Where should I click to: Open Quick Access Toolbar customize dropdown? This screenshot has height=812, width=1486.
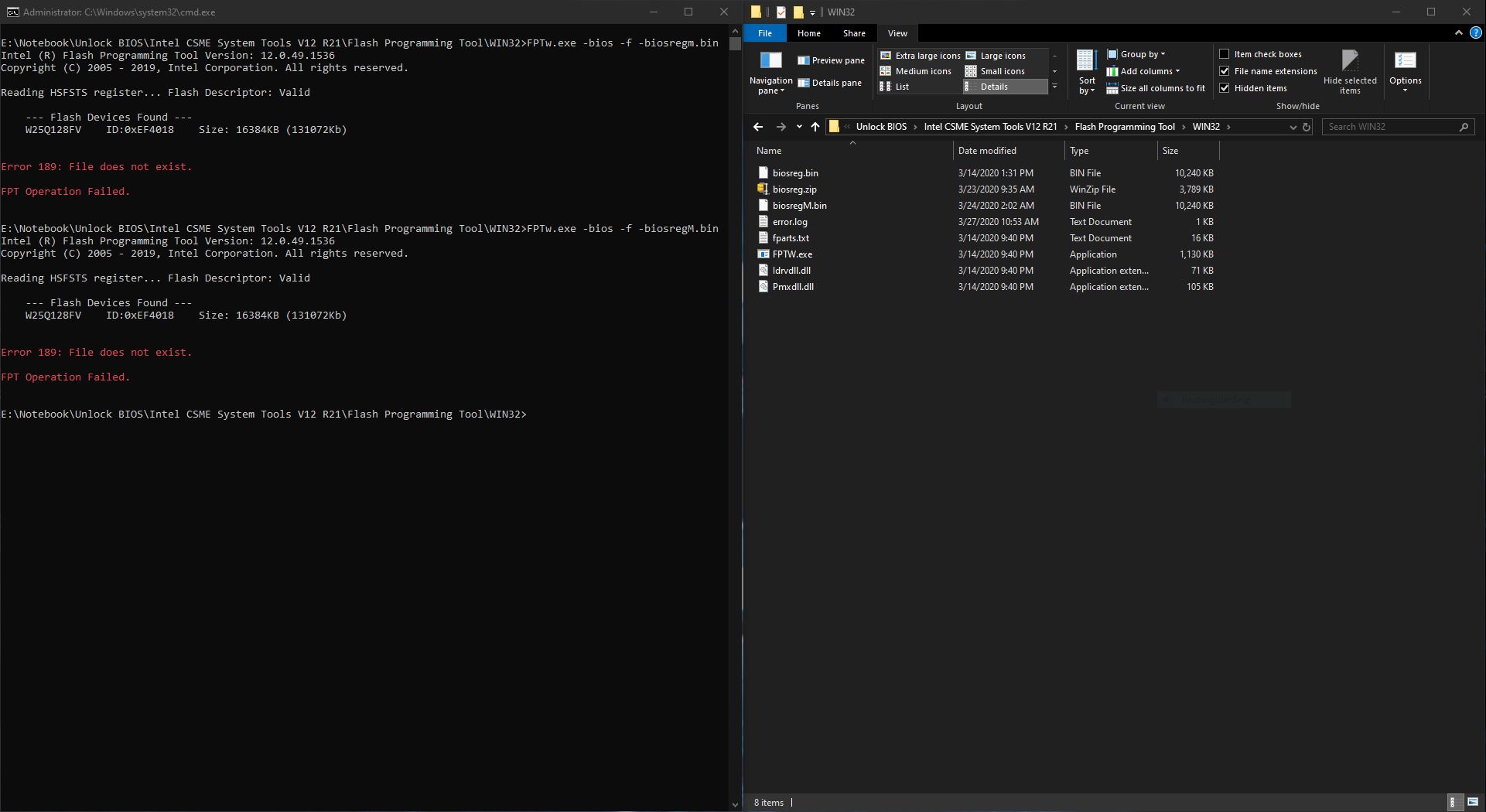click(x=812, y=12)
